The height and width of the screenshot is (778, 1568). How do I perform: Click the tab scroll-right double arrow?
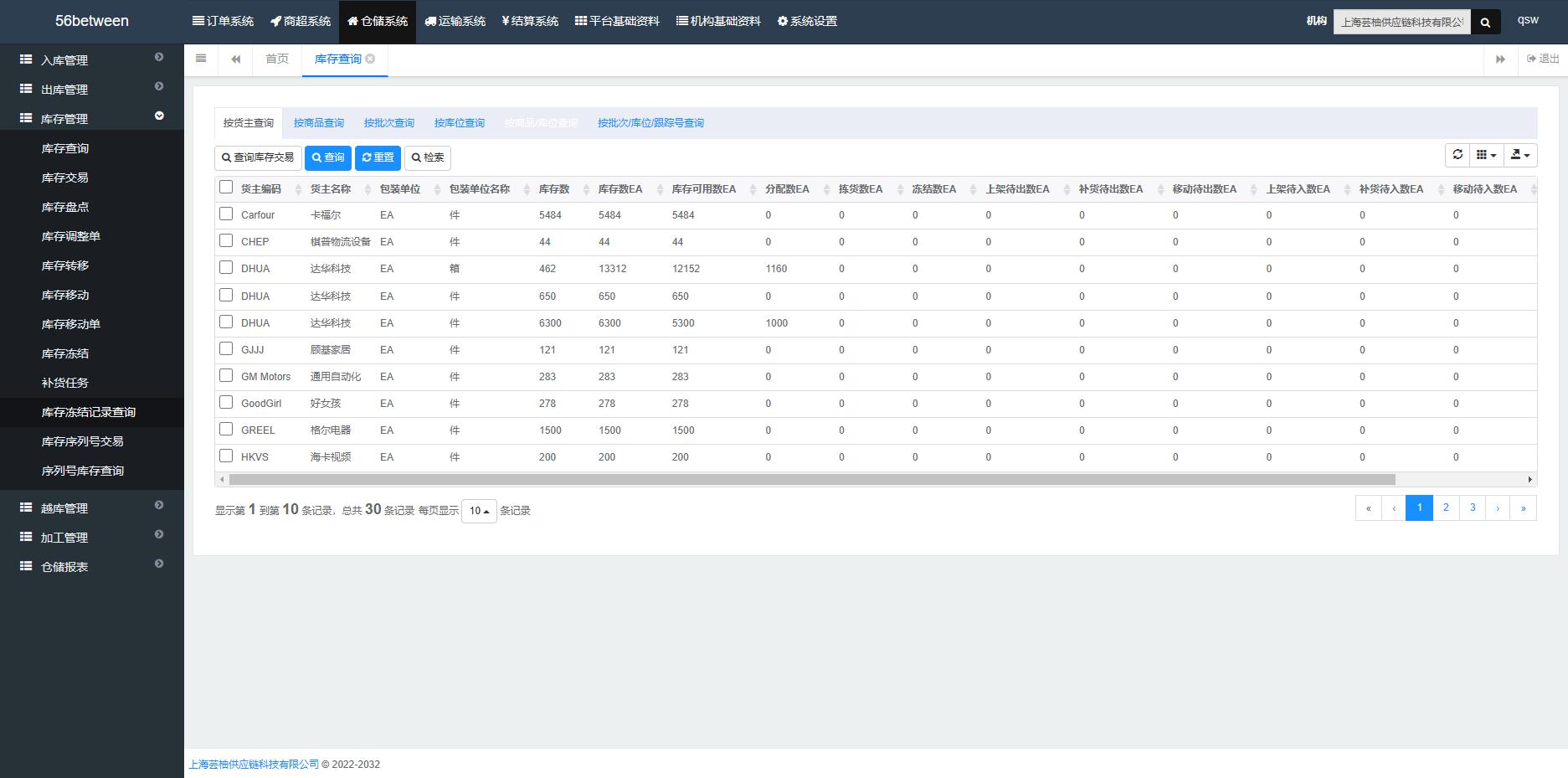pyautogui.click(x=1500, y=59)
